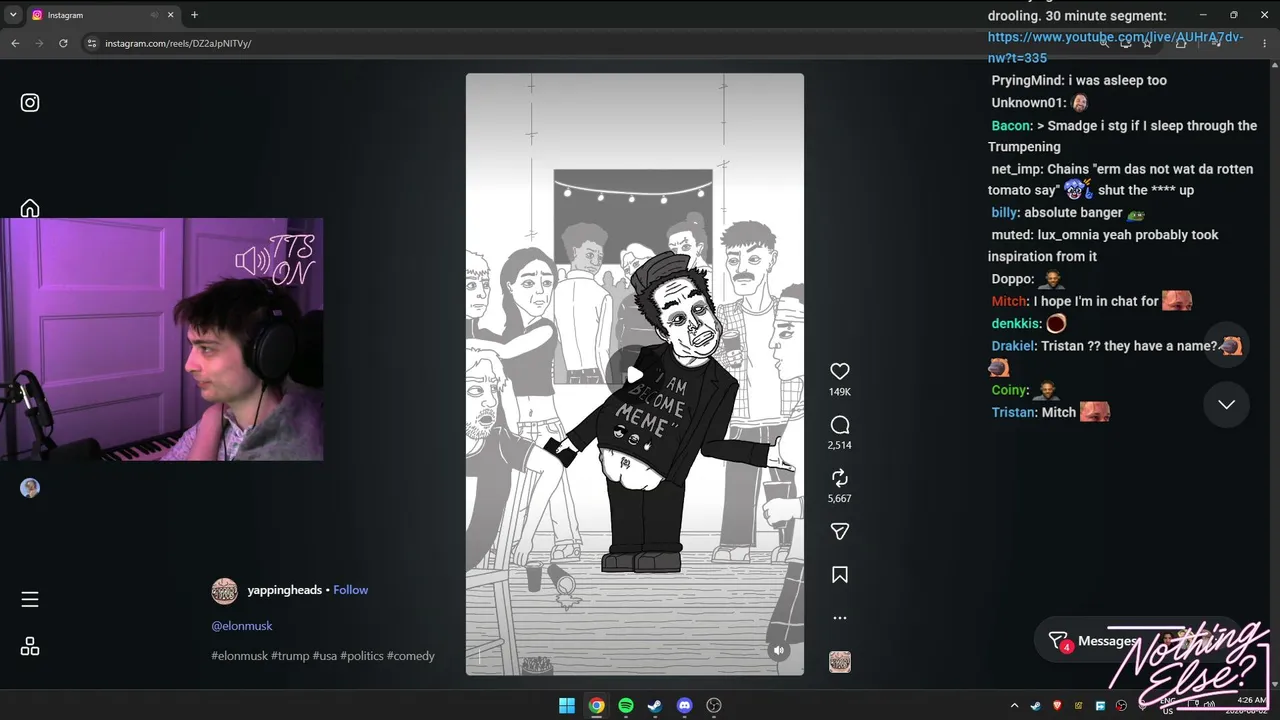Screen dimensions: 1280x720
Task: Expand the system tray hidden icons chevron
Action: pos(1014,706)
